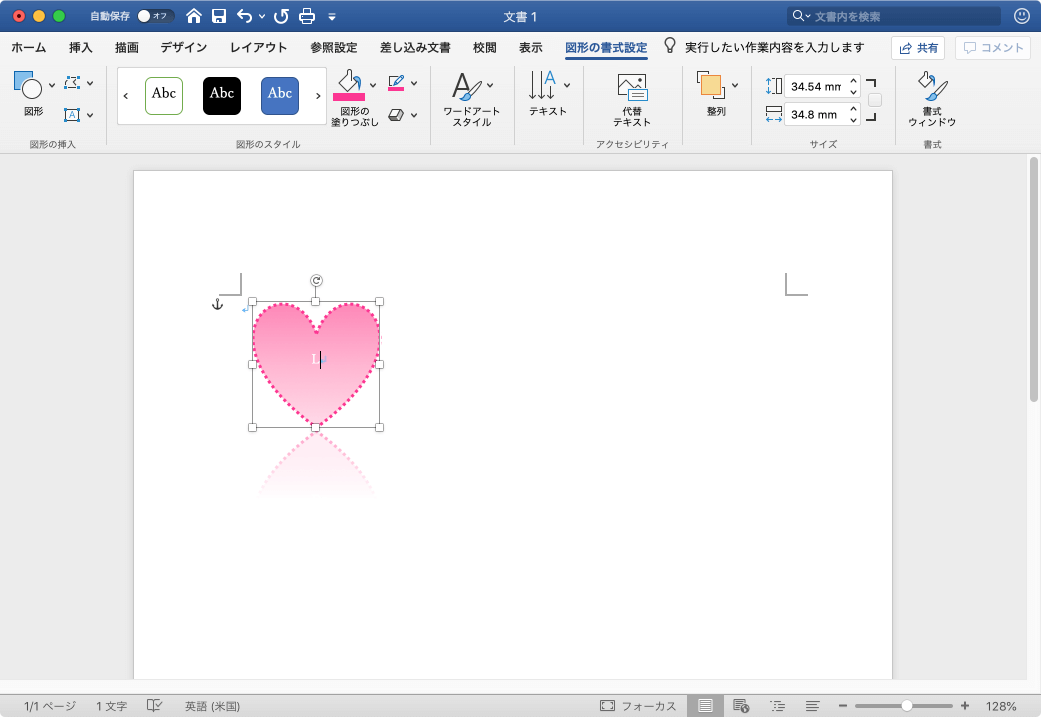Open the 描画 tab
Image resolution: width=1041 pixels, height=717 pixels.
127,47
